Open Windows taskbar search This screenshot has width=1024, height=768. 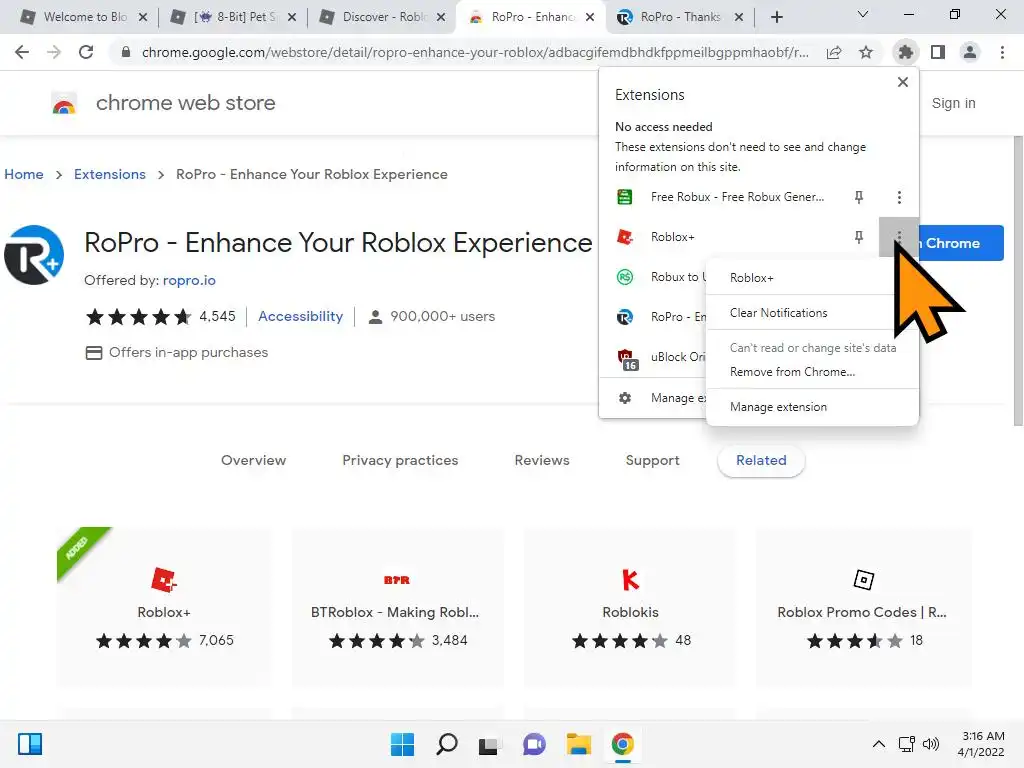[x=447, y=744]
